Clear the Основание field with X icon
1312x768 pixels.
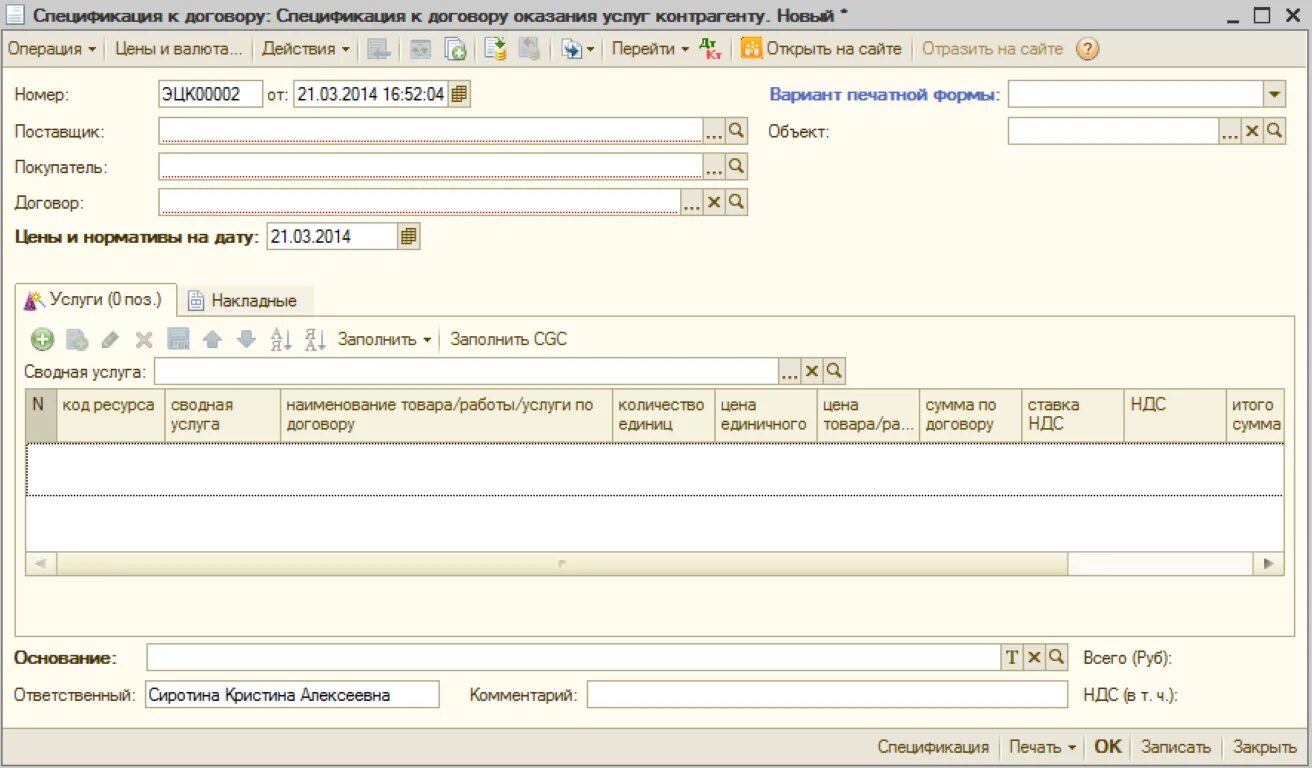click(1034, 657)
